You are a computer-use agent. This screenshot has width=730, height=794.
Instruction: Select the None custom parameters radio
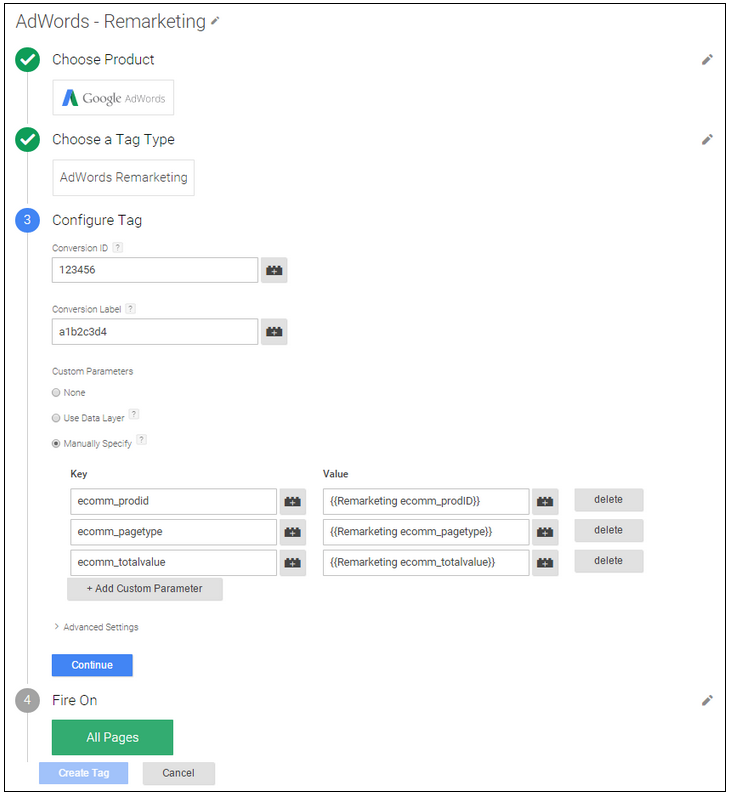coord(56,392)
